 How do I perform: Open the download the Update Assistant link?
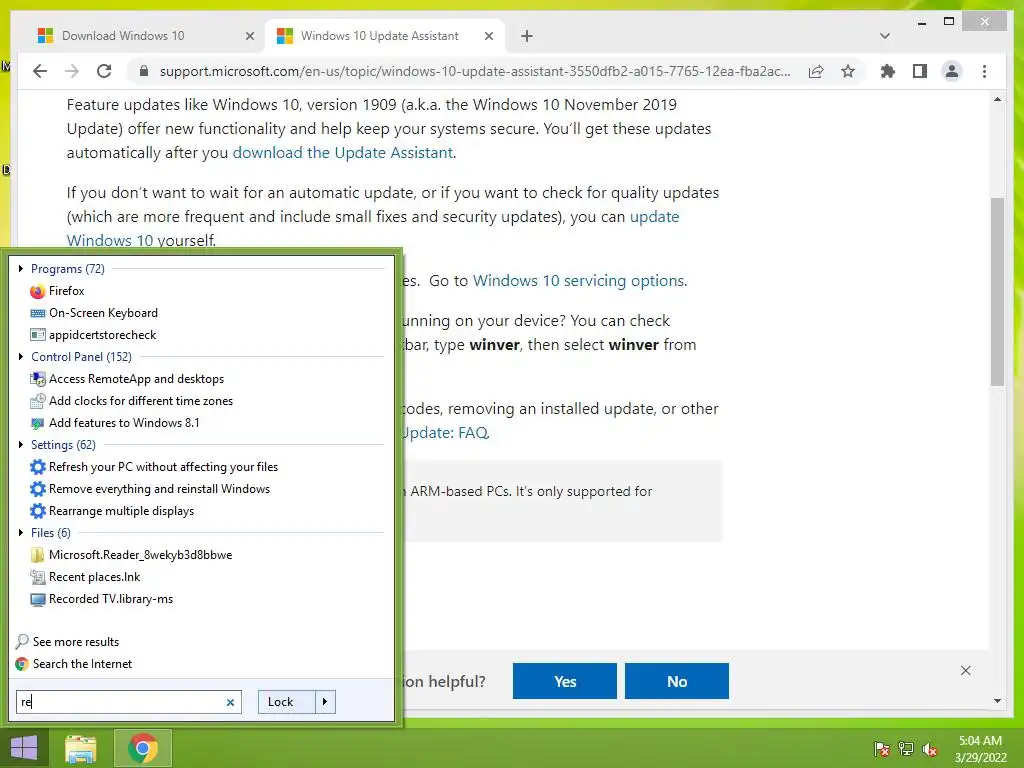tap(342, 152)
